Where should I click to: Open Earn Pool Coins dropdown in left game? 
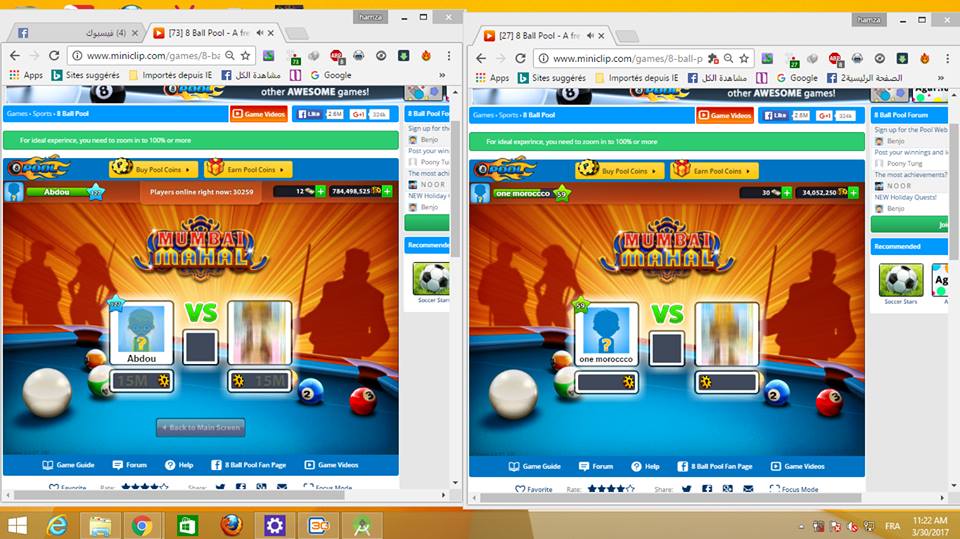(x=249, y=169)
